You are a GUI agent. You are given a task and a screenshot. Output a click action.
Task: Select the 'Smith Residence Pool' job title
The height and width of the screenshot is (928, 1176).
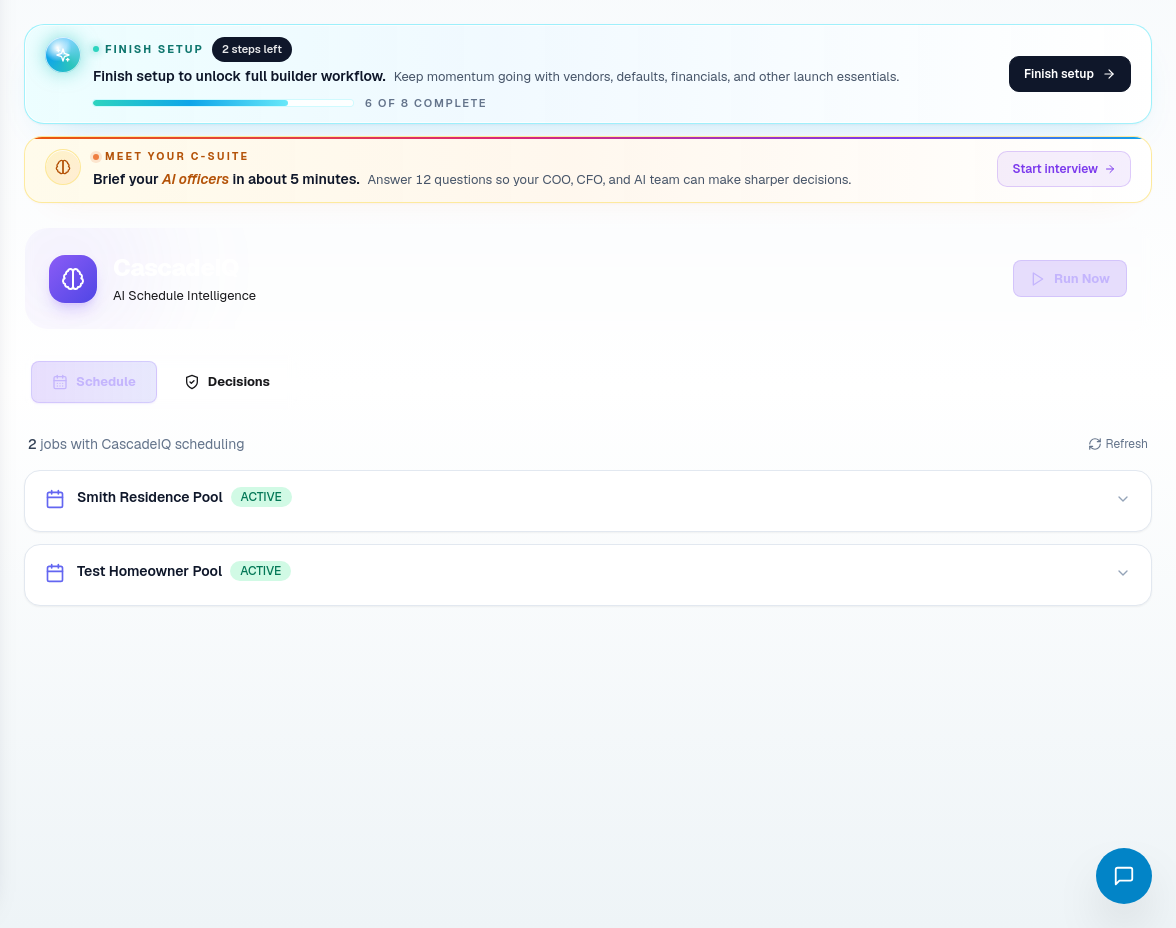click(150, 497)
